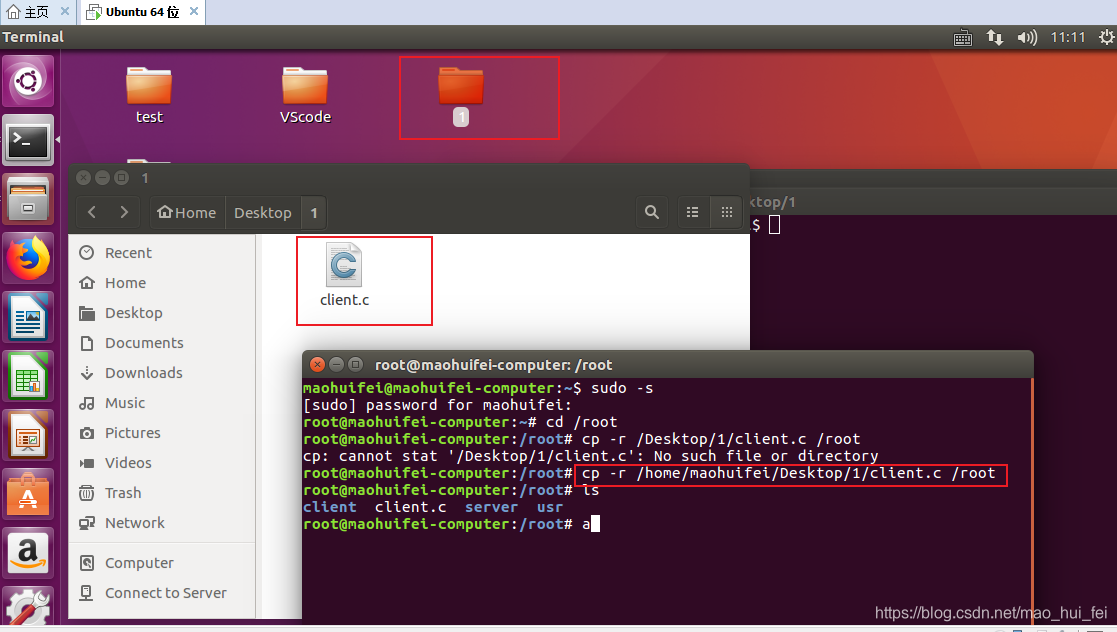Viewport: 1117px width, 632px height.
Task: Open Trash in Files sidebar
Action: point(162,492)
